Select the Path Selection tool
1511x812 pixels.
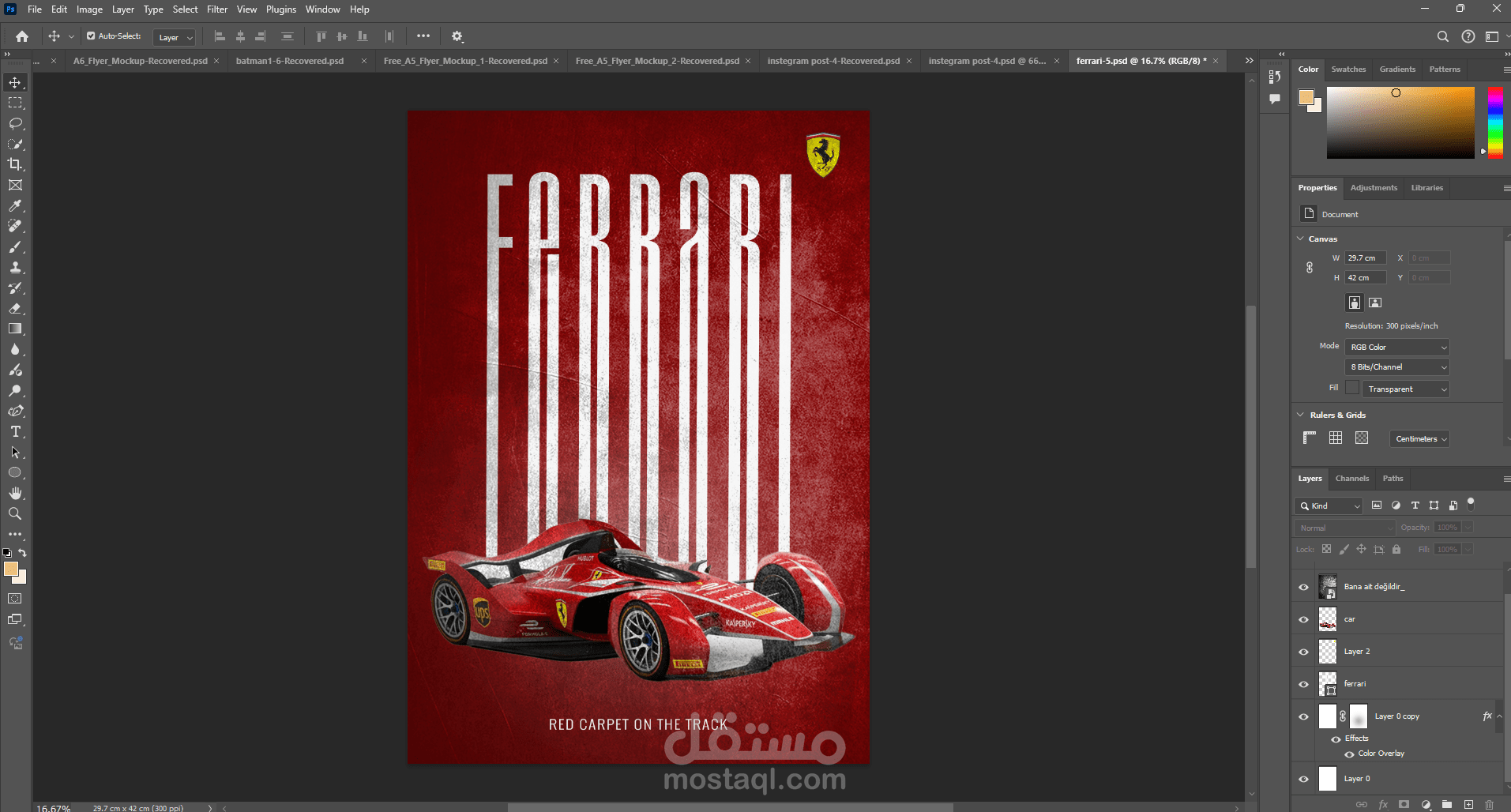point(15,452)
